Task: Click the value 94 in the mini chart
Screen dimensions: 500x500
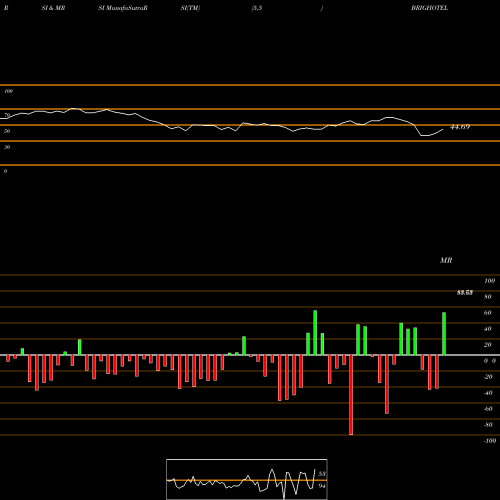Action: [322, 486]
